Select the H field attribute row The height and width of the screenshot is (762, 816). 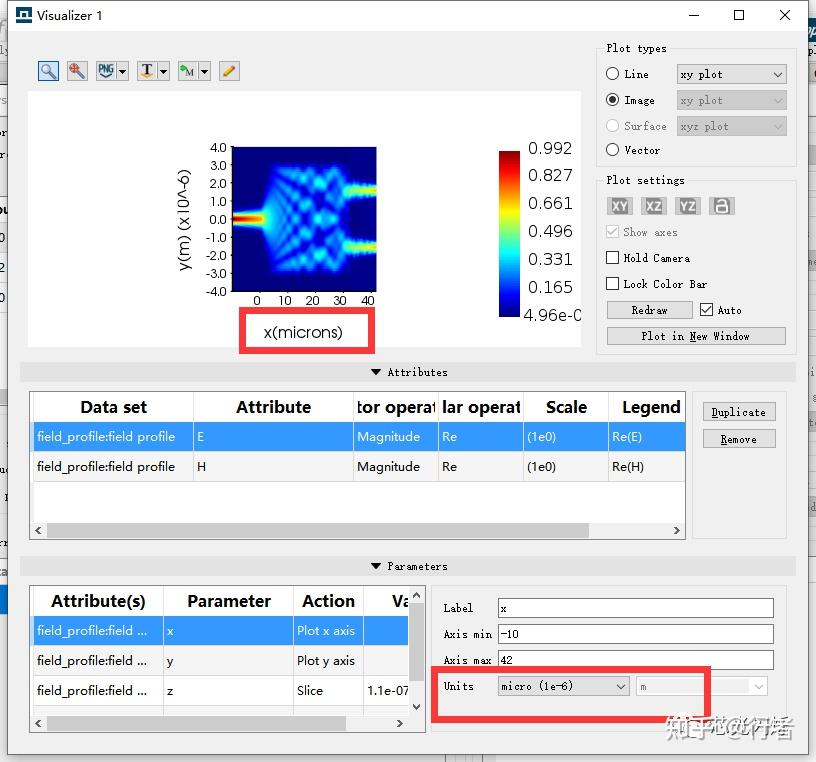pos(200,467)
